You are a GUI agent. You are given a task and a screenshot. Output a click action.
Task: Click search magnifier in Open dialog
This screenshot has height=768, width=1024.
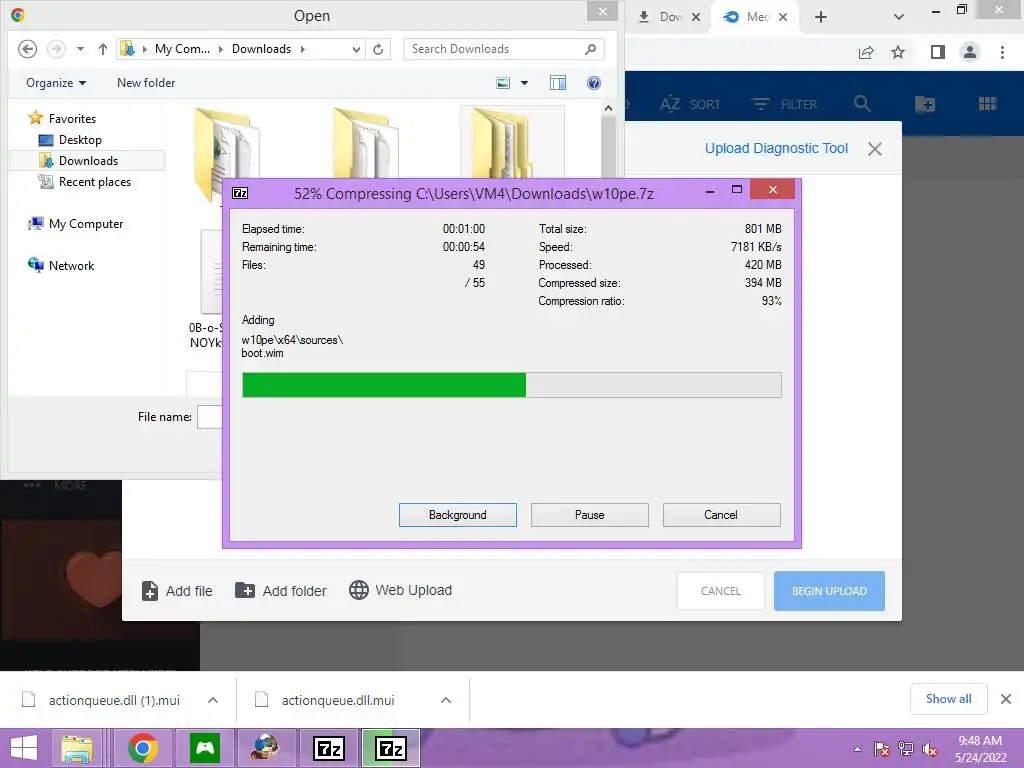tap(590, 49)
